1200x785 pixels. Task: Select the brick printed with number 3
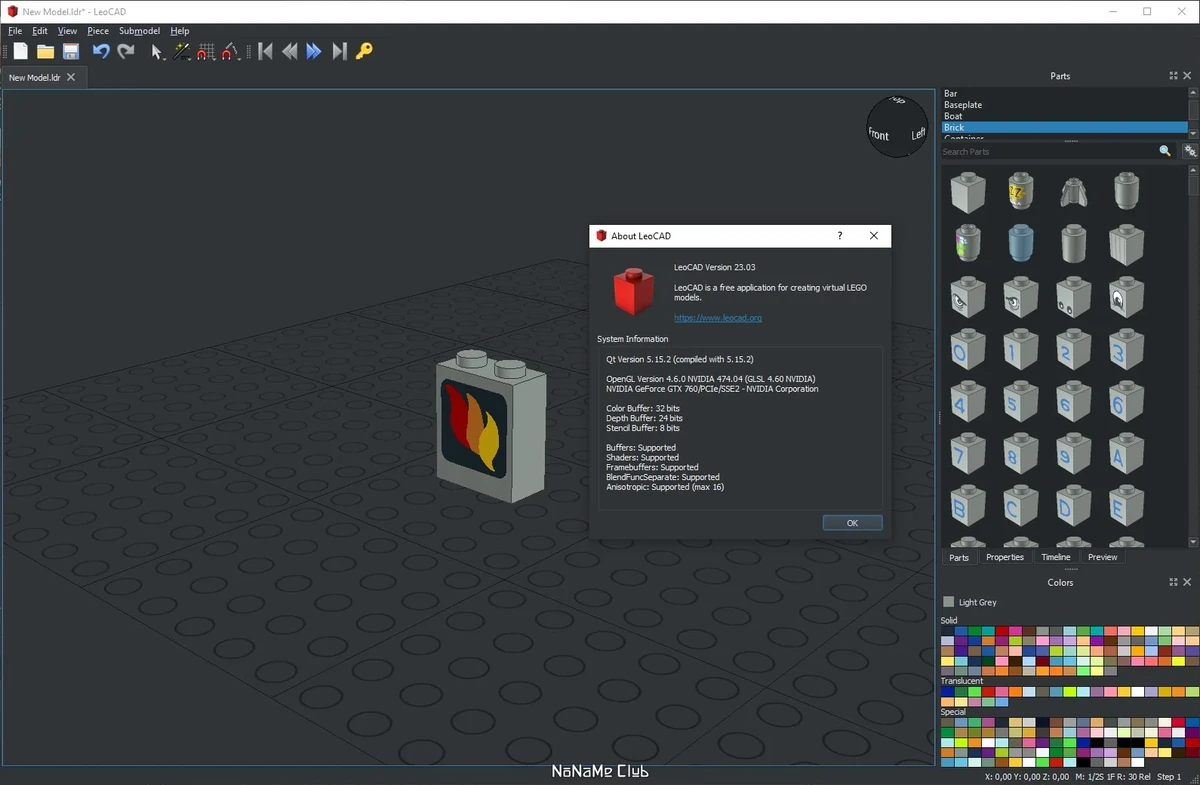pos(1126,348)
